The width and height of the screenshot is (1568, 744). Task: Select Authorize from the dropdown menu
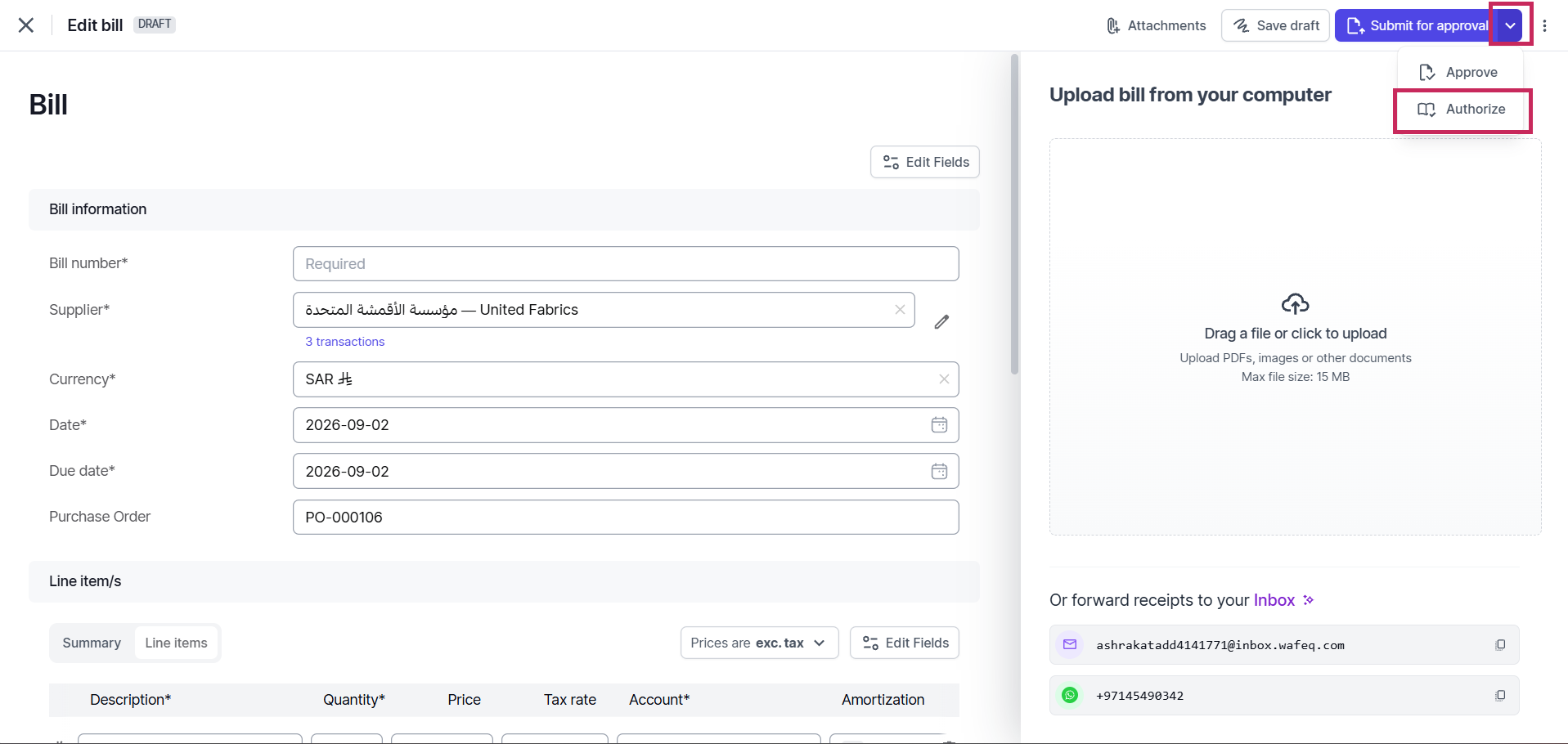coord(1462,110)
